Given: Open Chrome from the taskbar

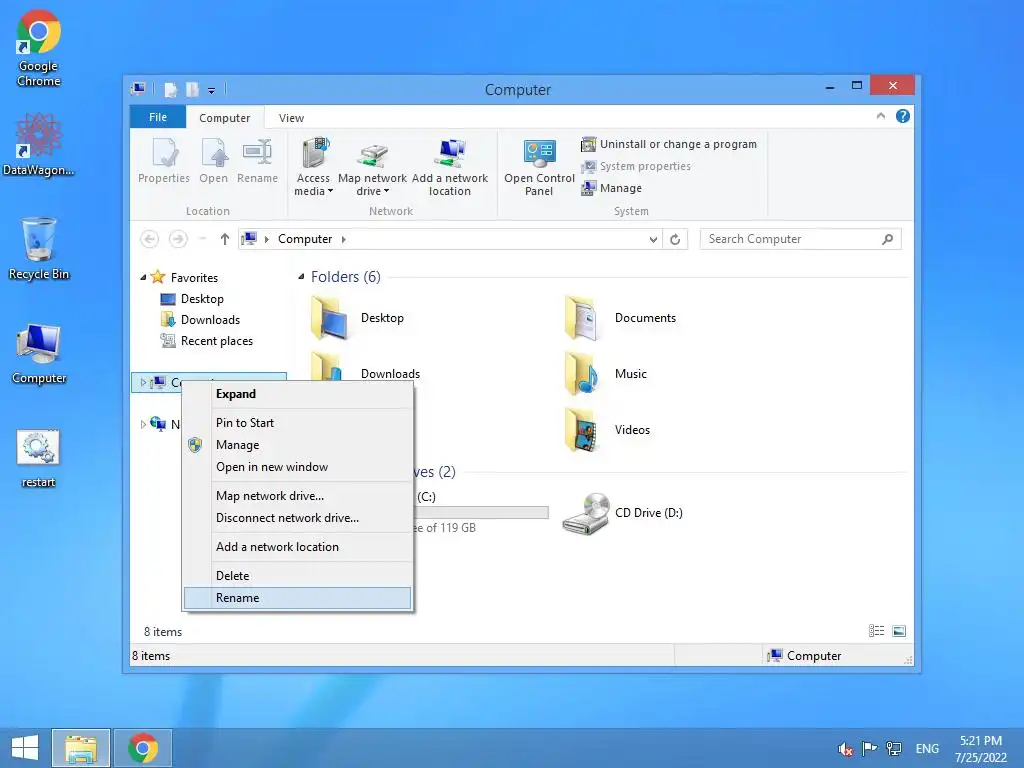Looking at the screenshot, I should click(143, 748).
